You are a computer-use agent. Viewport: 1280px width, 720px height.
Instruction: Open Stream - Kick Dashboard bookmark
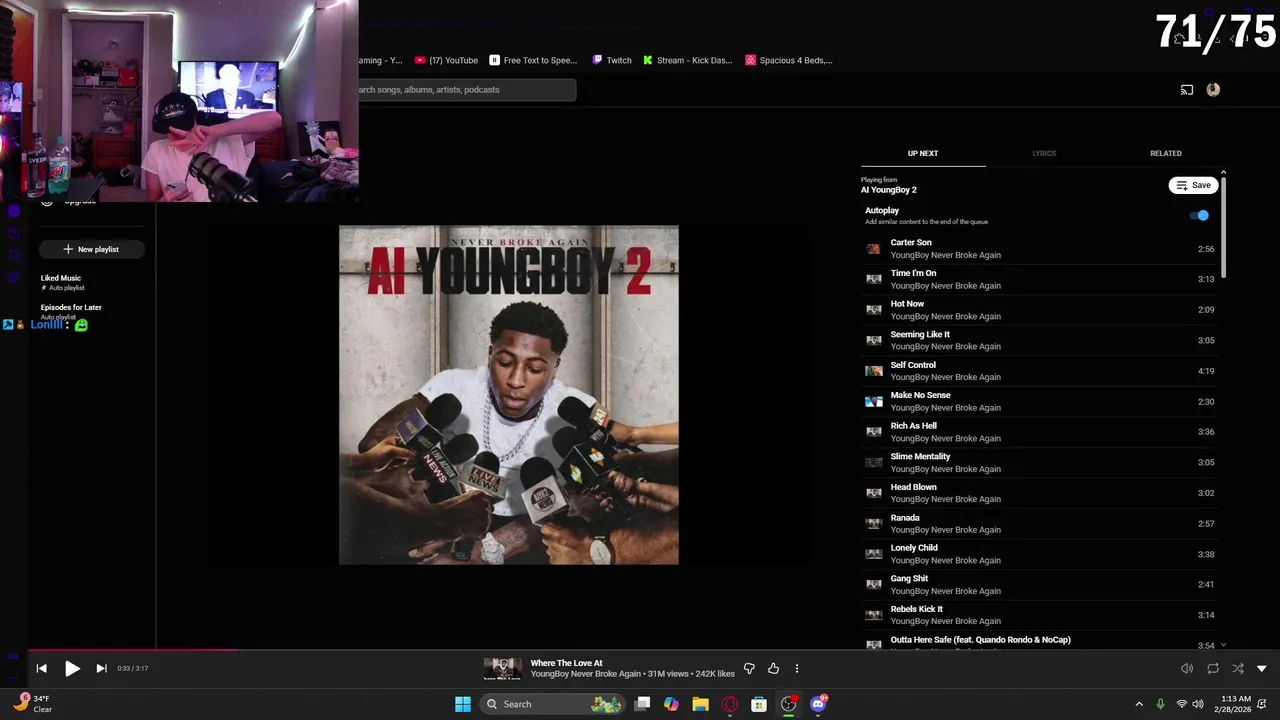688,60
